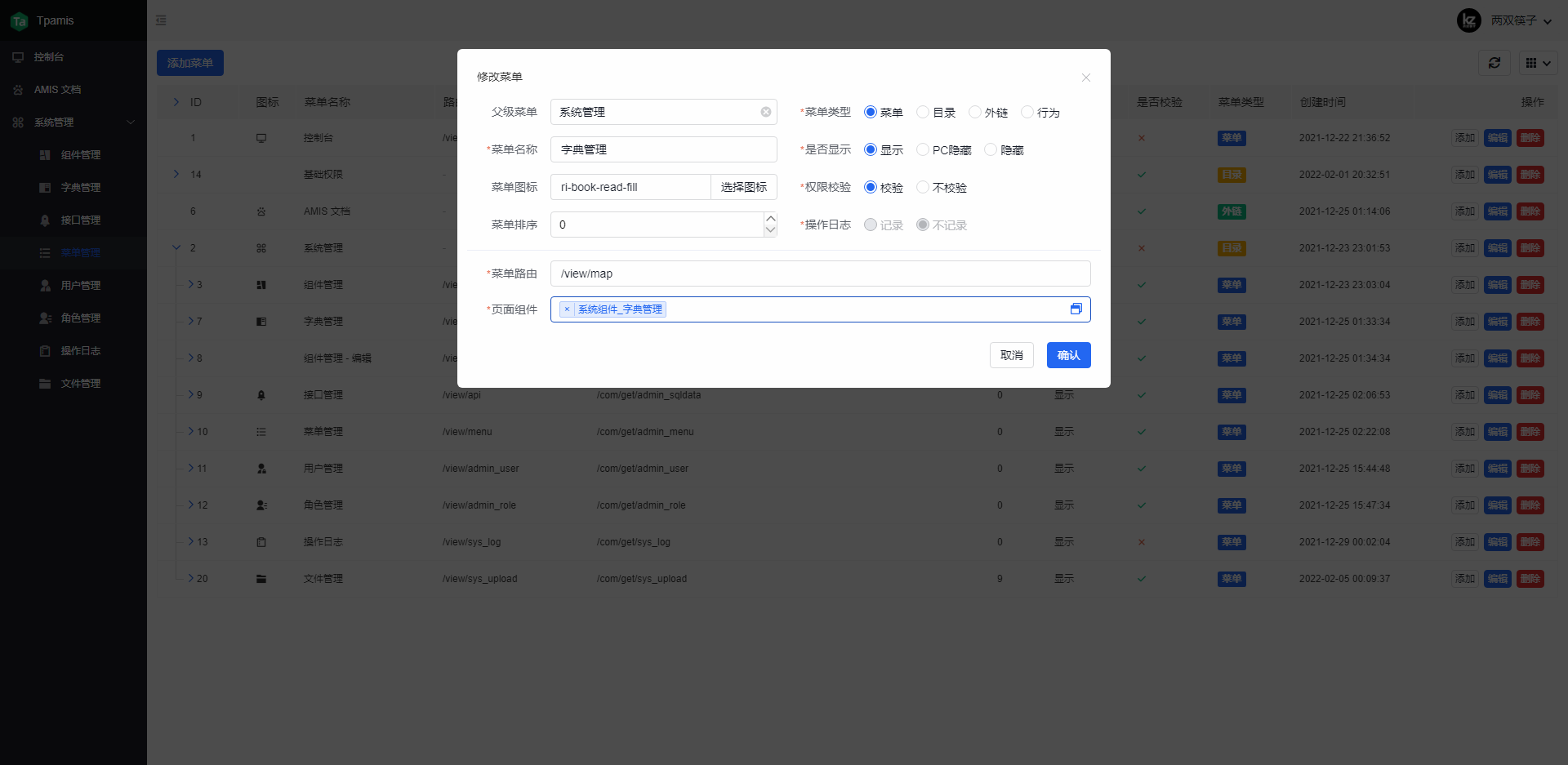1568x765 pixels.
Task: Click the 控制台 monitor icon in the sidebar
Action: coord(18,57)
